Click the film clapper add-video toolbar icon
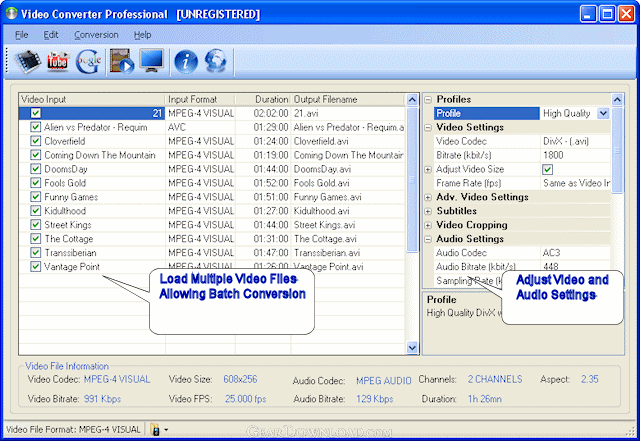The image size is (640, 441). click(27, 62)
